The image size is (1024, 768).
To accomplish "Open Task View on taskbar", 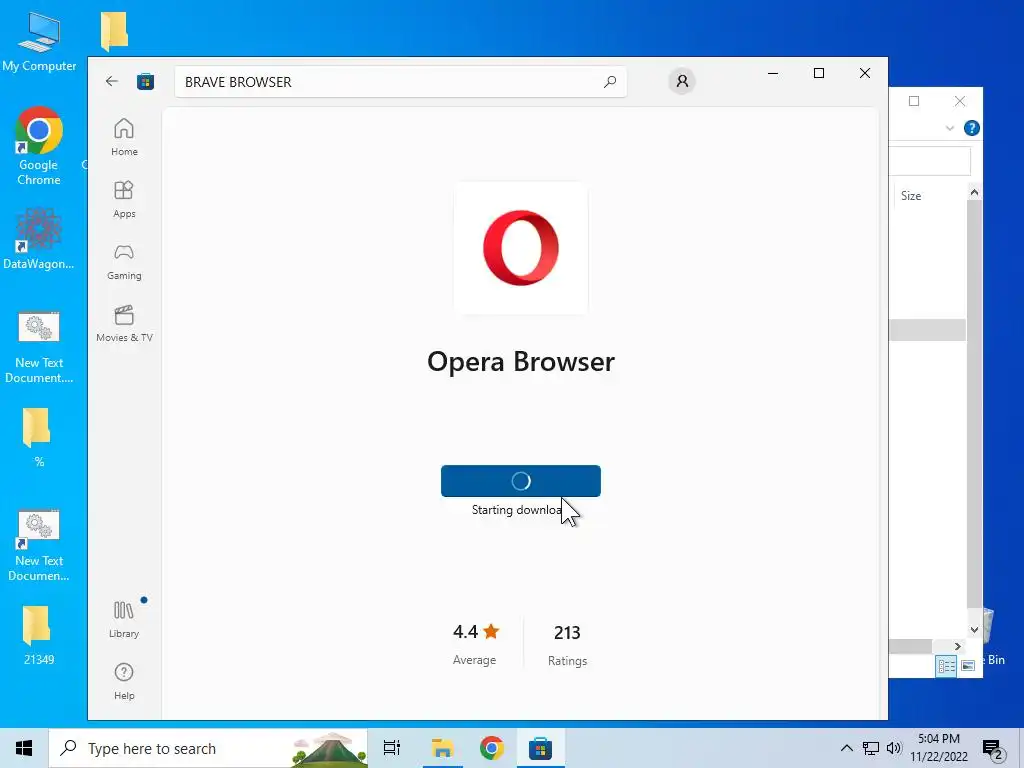I will tap(392, 748).
